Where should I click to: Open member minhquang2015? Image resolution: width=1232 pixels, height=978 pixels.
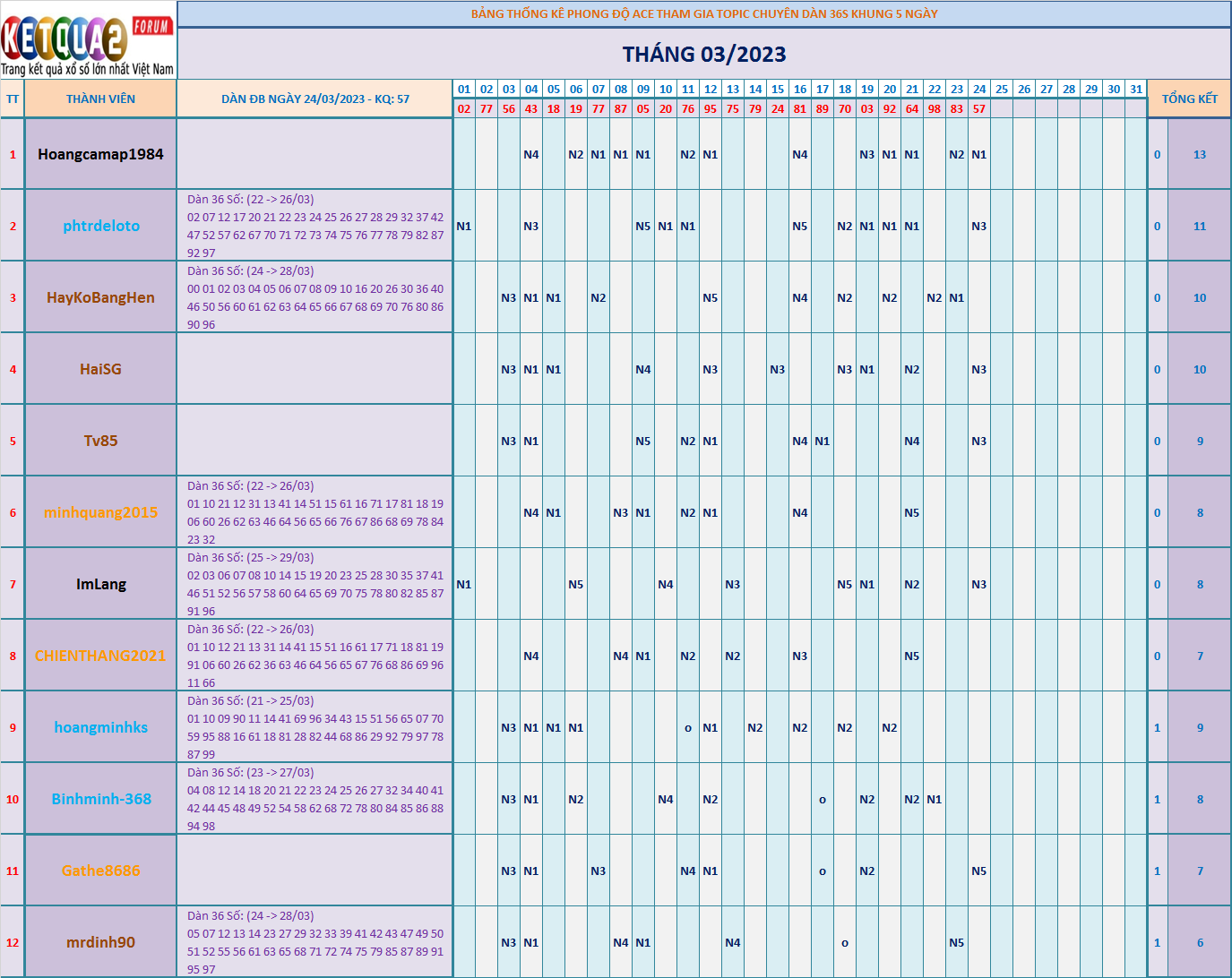(x=100, y=512)
